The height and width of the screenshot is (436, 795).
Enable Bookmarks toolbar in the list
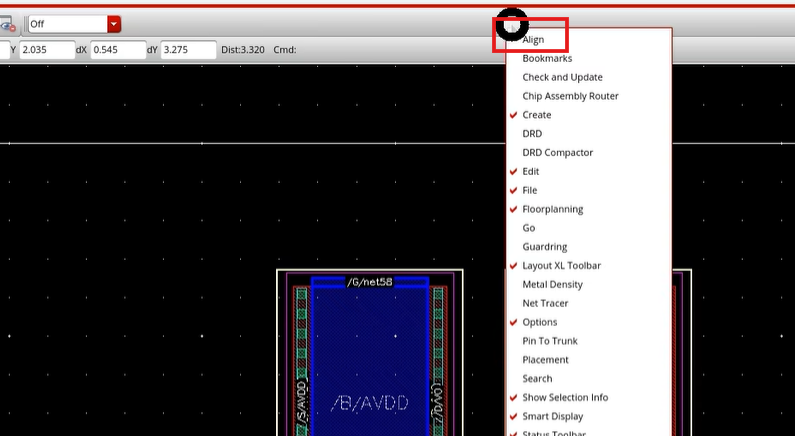(589, 58)
